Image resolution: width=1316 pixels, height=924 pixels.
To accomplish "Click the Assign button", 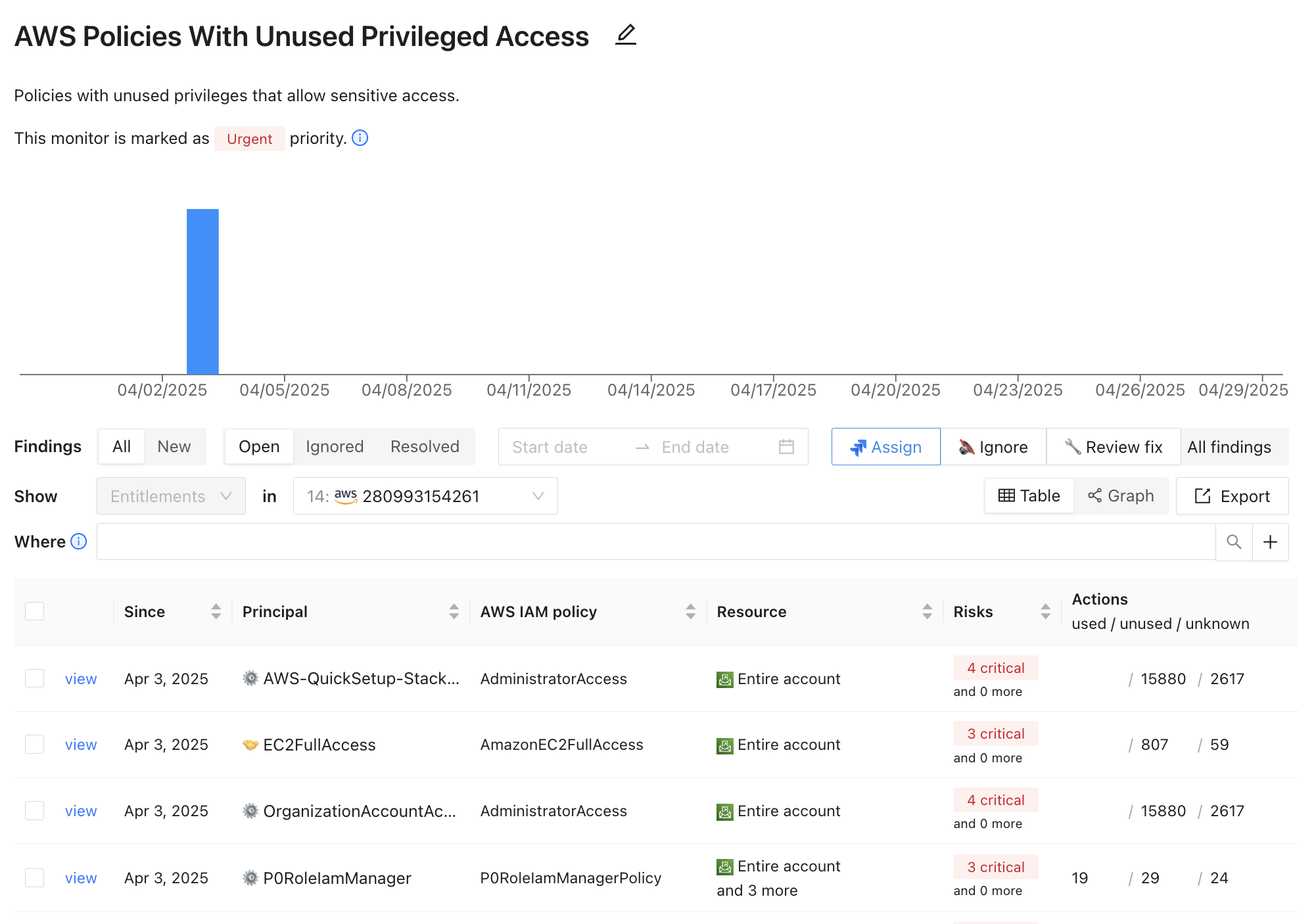I will point(885,447).
